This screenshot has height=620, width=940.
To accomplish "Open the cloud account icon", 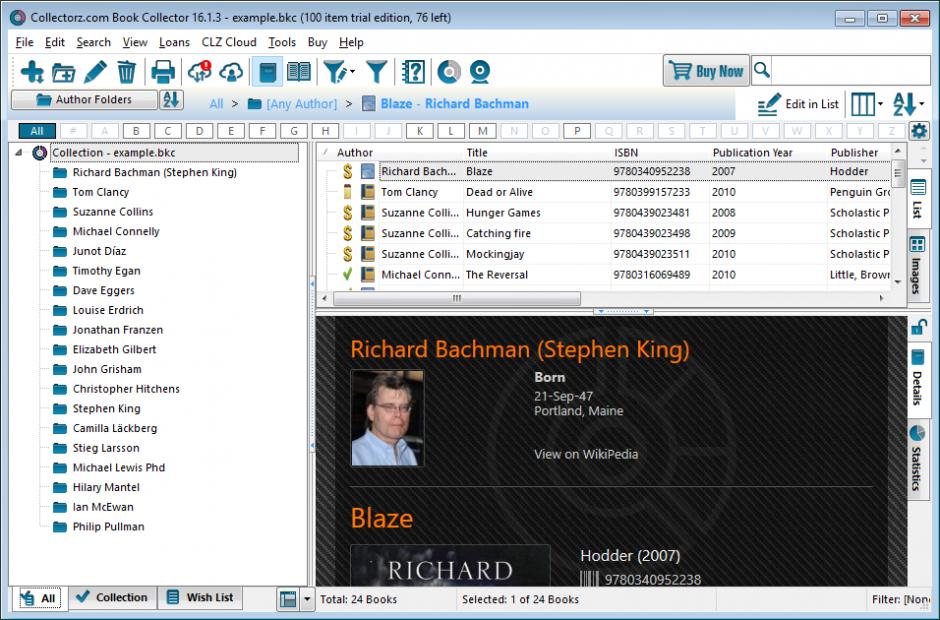I will 231,72.
